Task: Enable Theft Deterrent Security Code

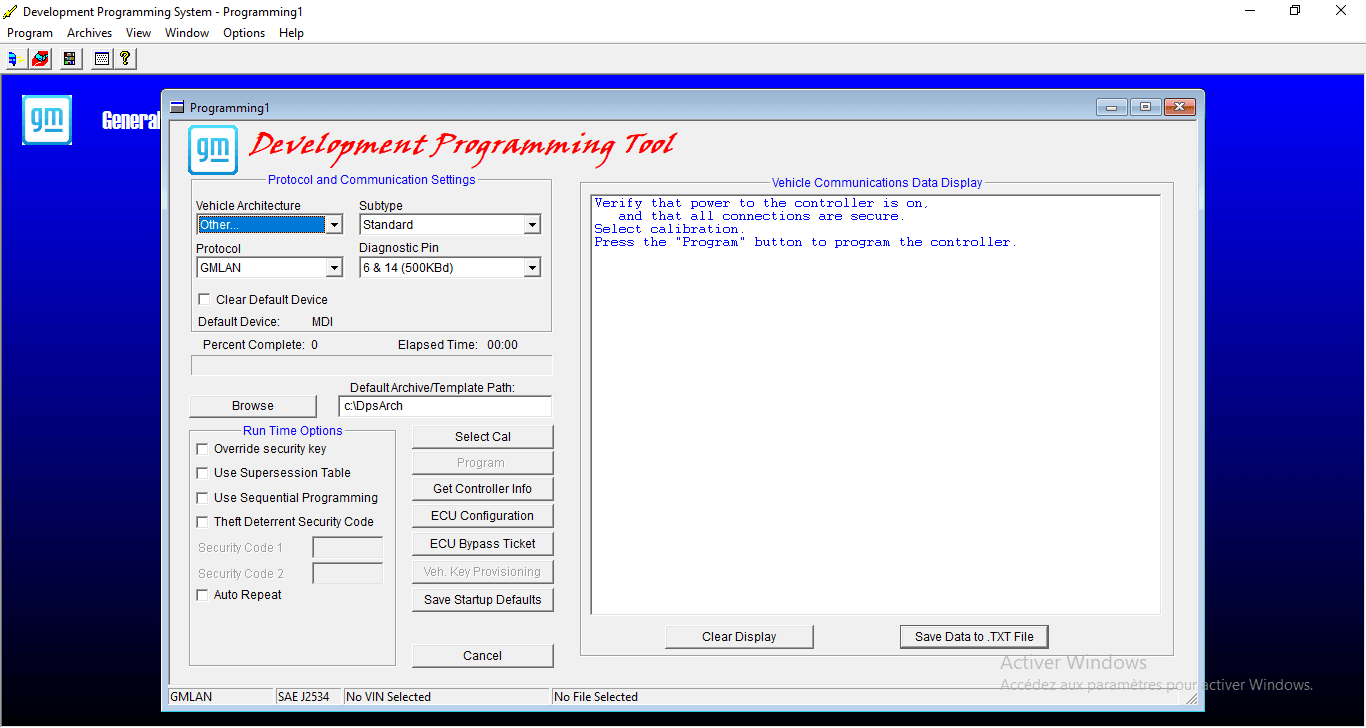Action: click(202, 521)
